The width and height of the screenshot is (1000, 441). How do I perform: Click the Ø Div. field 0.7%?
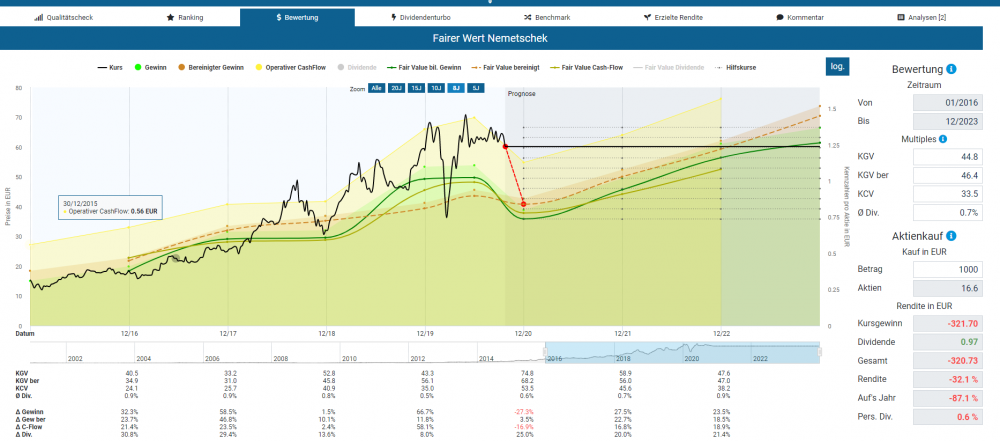(948, 213)
